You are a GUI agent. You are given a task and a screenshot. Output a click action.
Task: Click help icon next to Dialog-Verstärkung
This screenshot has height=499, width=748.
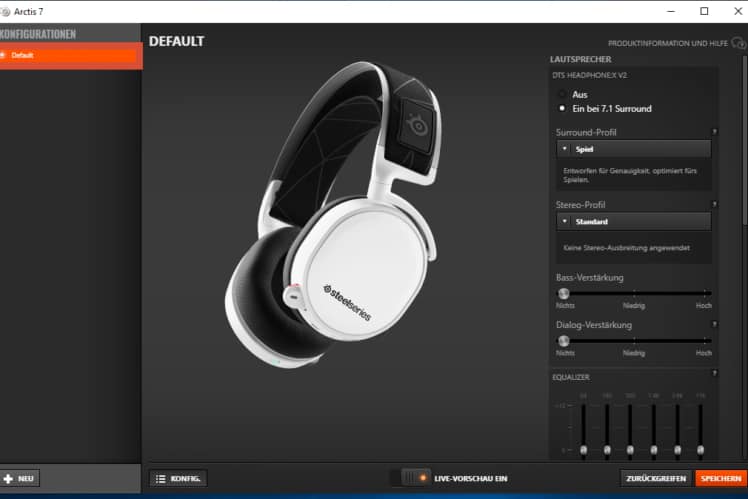pos(714,324)
